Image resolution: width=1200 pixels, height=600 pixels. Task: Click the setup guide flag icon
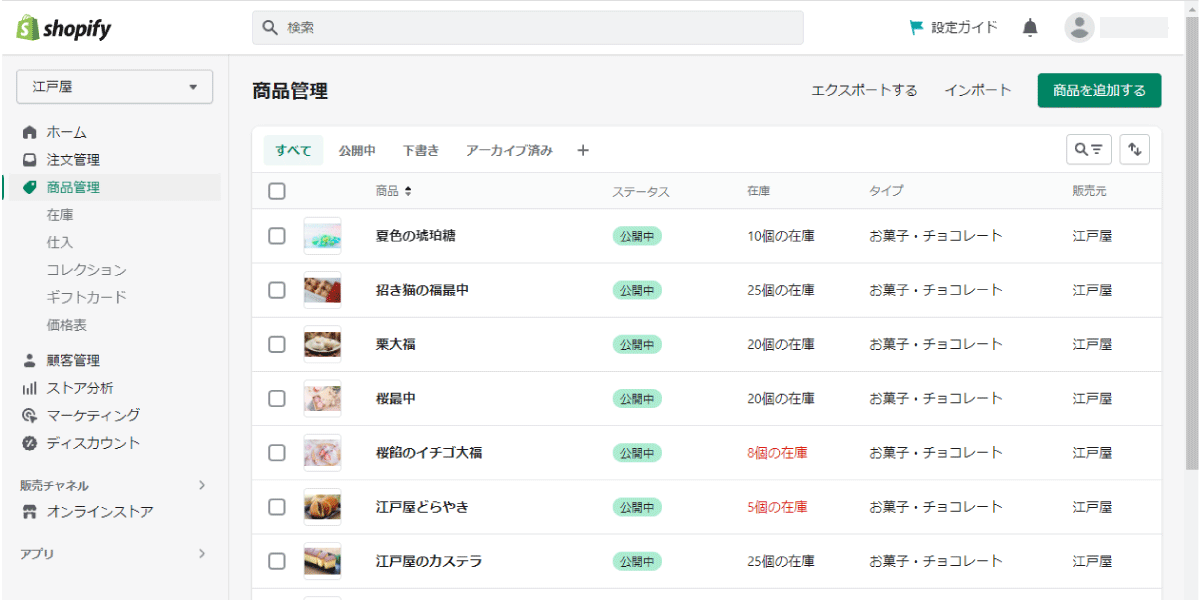click(916, 28)
